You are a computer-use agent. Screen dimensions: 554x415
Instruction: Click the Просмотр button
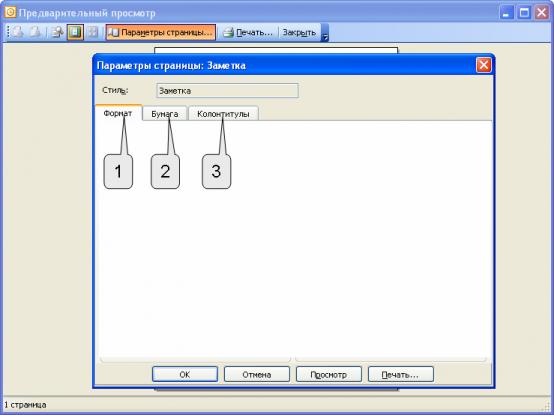[329, 374]
